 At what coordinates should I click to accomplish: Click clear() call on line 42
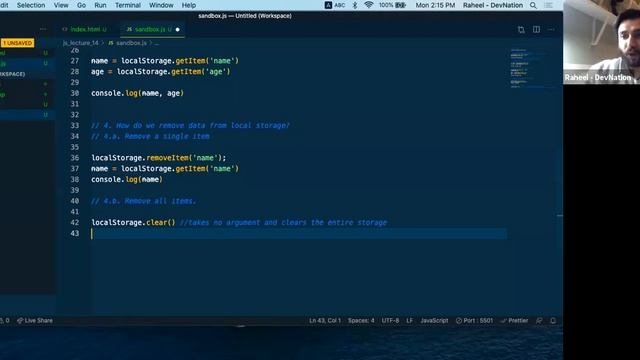(x=160, y=222)
